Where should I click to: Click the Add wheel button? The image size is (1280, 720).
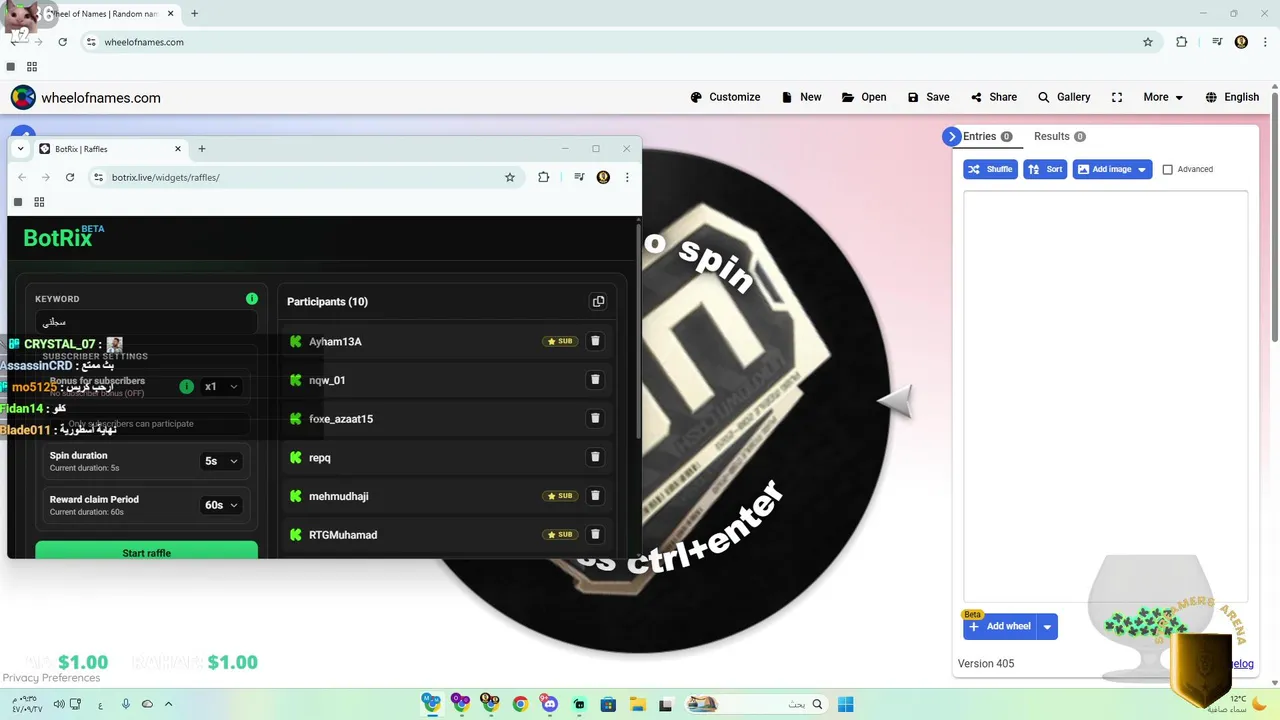[999, 627]
